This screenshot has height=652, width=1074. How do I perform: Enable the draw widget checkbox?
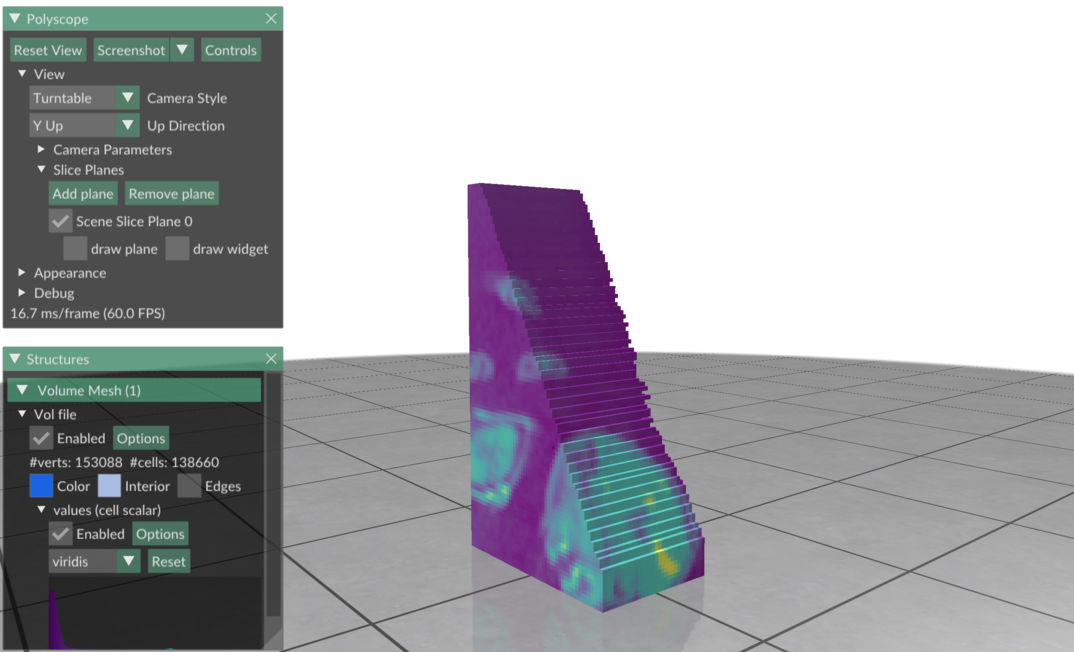point(177,249)
